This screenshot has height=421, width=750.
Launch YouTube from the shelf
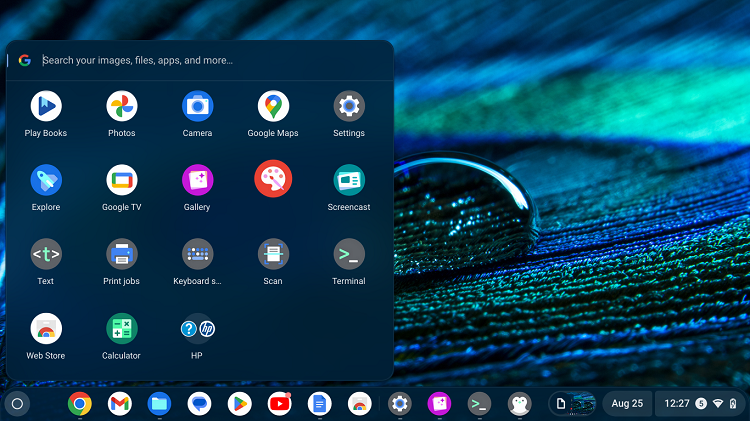[279, 403]
